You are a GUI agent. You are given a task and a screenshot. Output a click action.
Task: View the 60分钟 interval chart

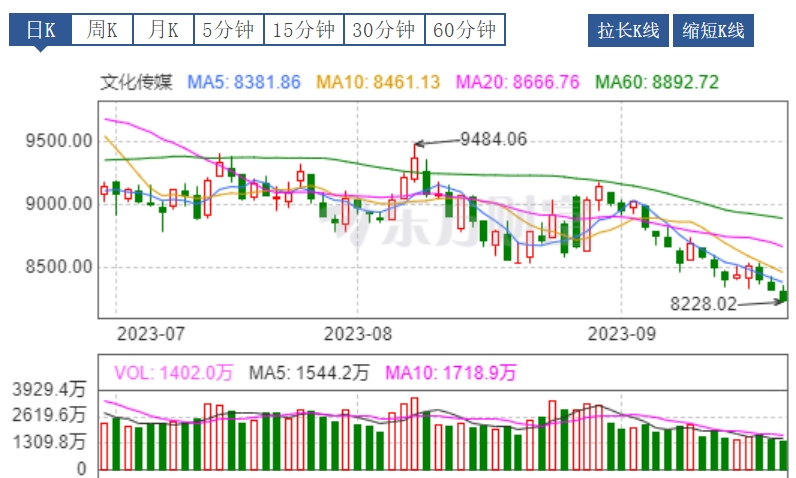click(x=464, y=30)
